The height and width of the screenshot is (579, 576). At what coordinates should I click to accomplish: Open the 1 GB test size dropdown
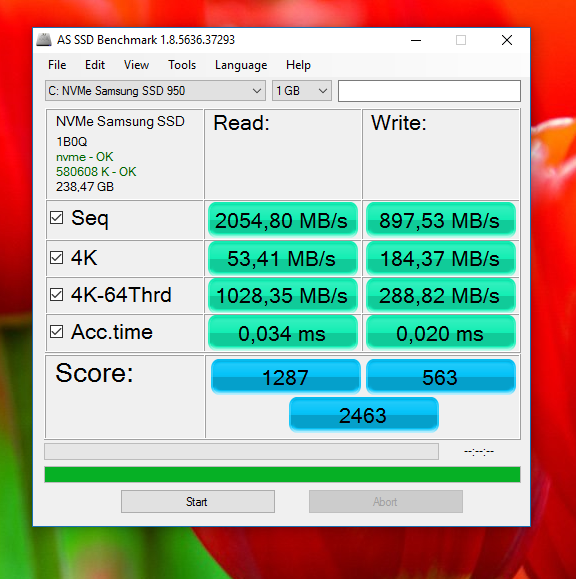click(x=302, y=90)
